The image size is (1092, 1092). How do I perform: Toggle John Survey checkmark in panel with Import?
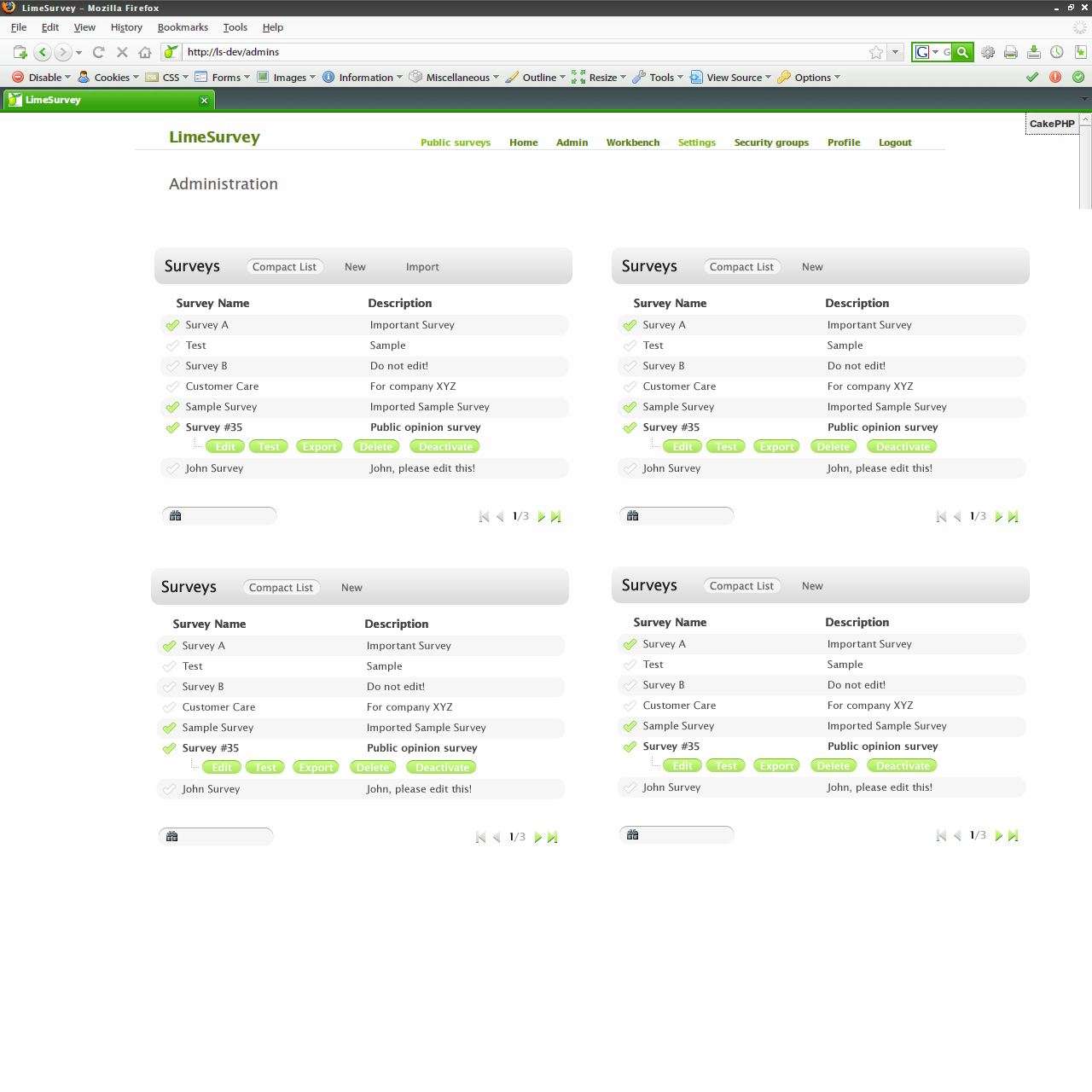tap(173, 468)
